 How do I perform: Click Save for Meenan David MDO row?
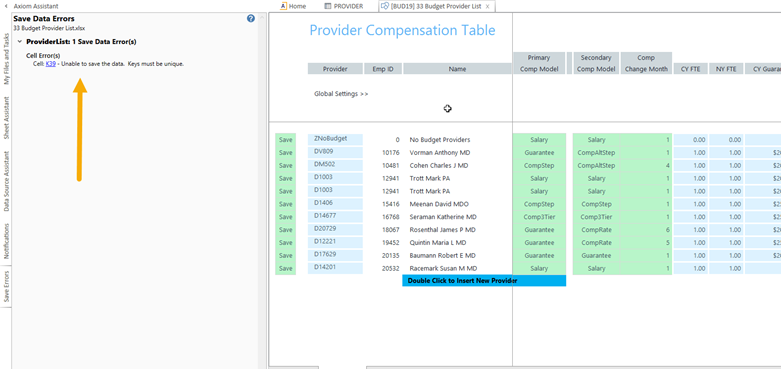tap(285, 204)
